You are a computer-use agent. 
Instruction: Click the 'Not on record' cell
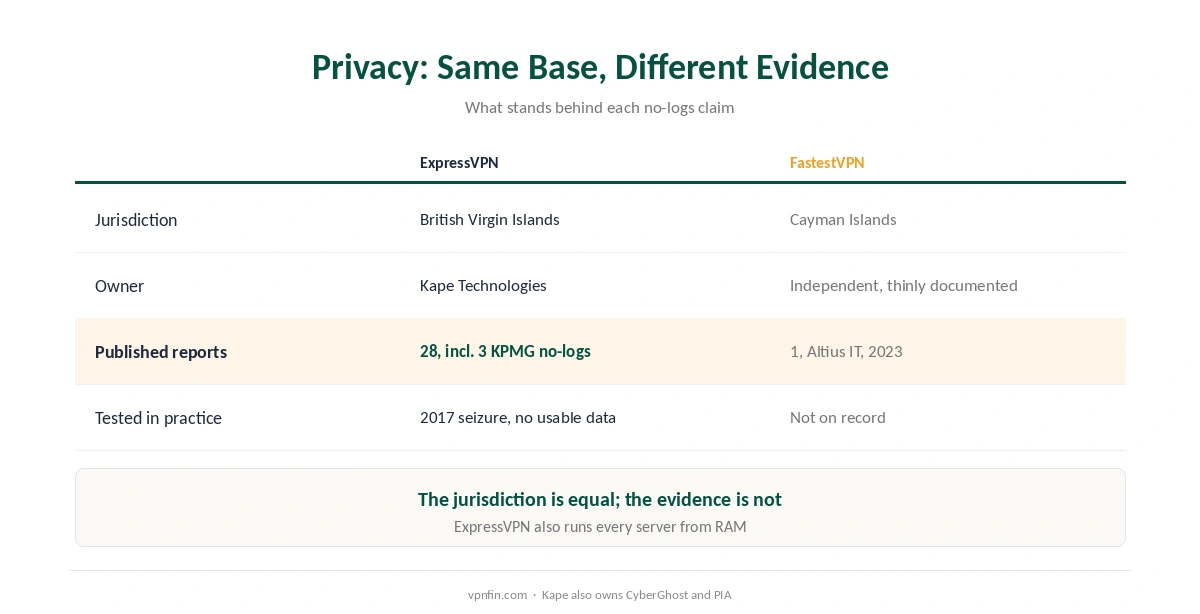coord(838,418)
